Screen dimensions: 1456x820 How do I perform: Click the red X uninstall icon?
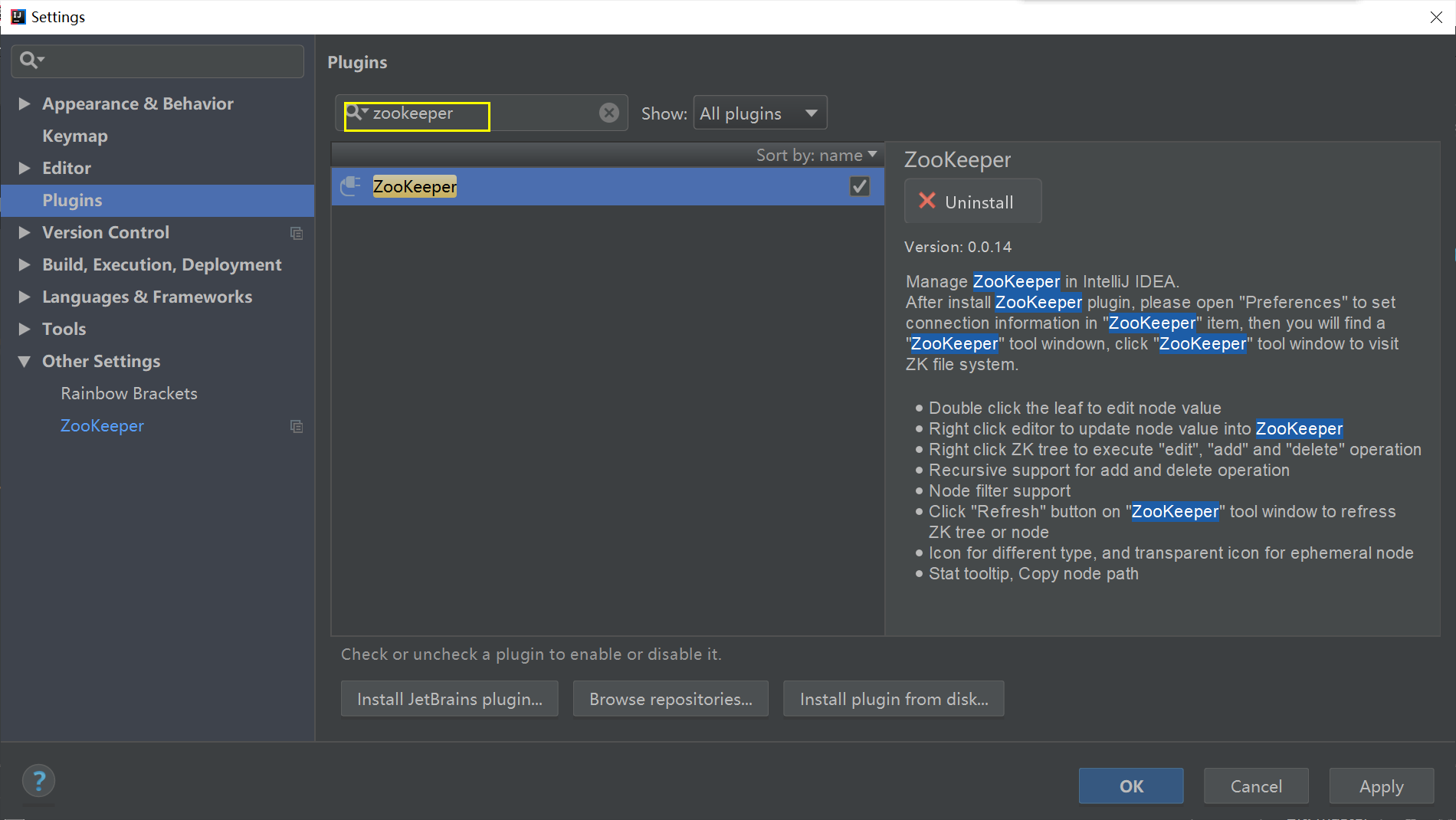[927, 201]
